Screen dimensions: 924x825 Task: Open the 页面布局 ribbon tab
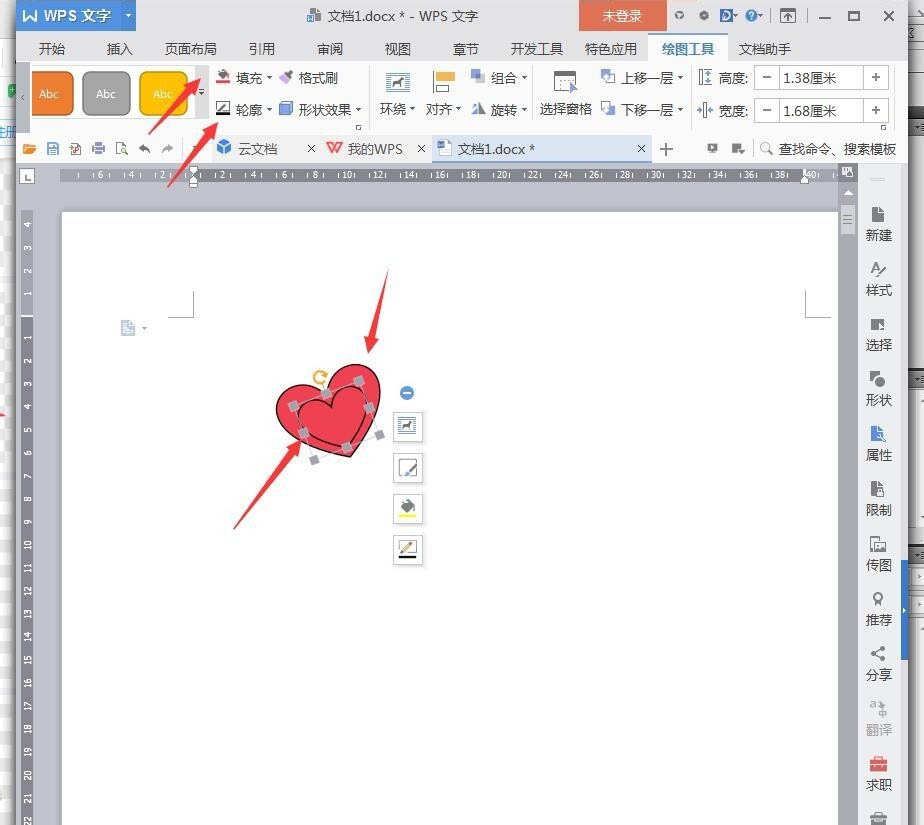(190, 49)
